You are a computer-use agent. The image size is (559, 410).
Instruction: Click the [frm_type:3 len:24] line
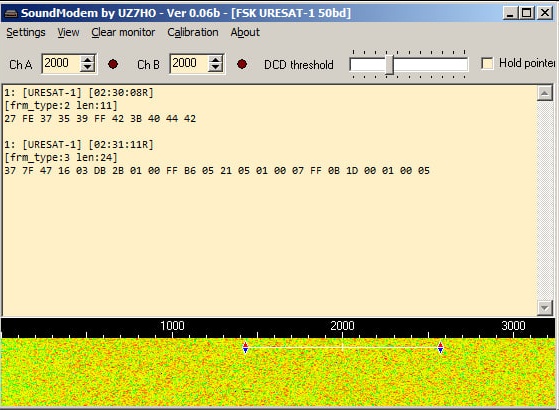coord(61,157)
